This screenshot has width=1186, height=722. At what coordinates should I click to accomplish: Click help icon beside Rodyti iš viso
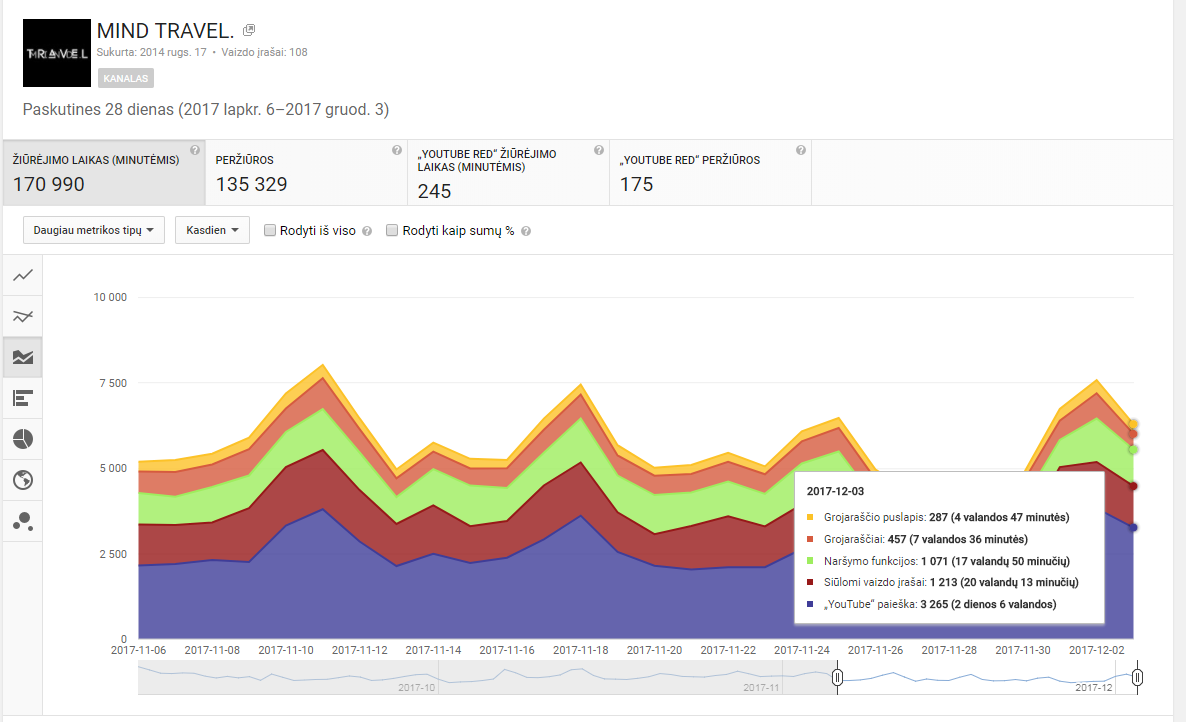367,231
